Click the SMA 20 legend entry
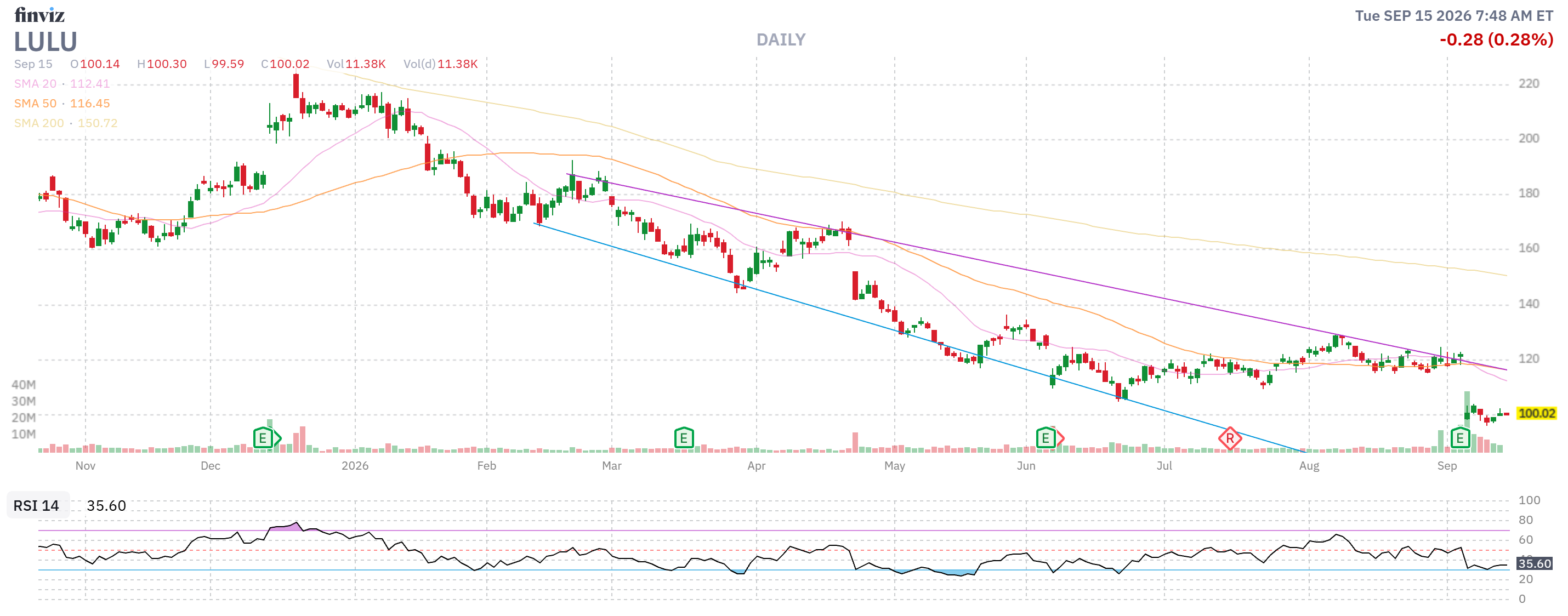The image size is (1568, 616). (62, 83)
